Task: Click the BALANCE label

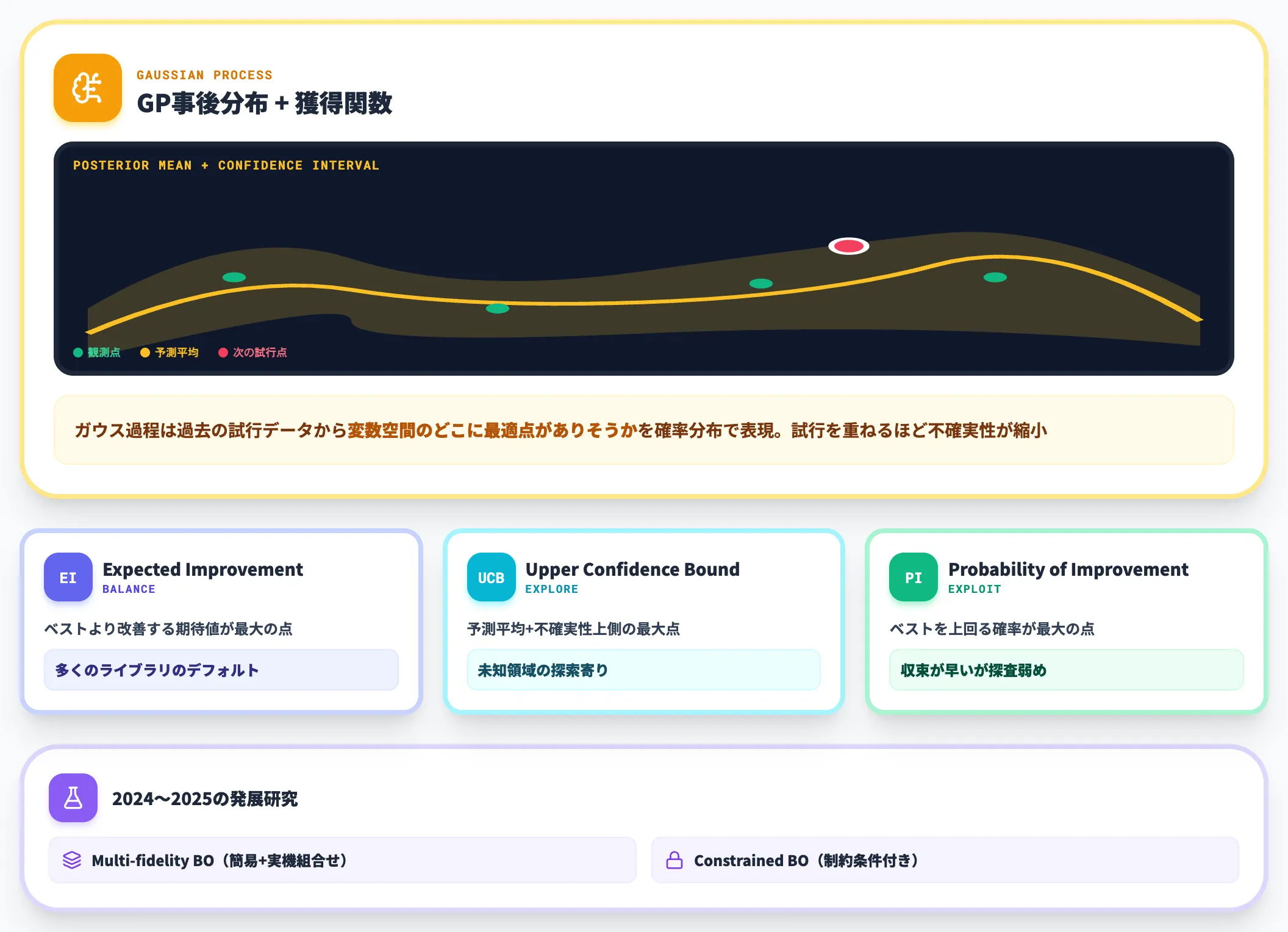Action: (x=129, y=589)
